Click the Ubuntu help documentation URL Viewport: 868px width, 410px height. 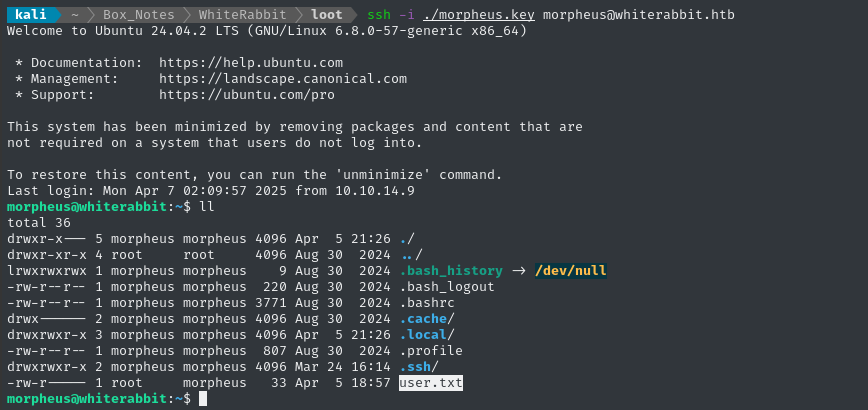250,63
